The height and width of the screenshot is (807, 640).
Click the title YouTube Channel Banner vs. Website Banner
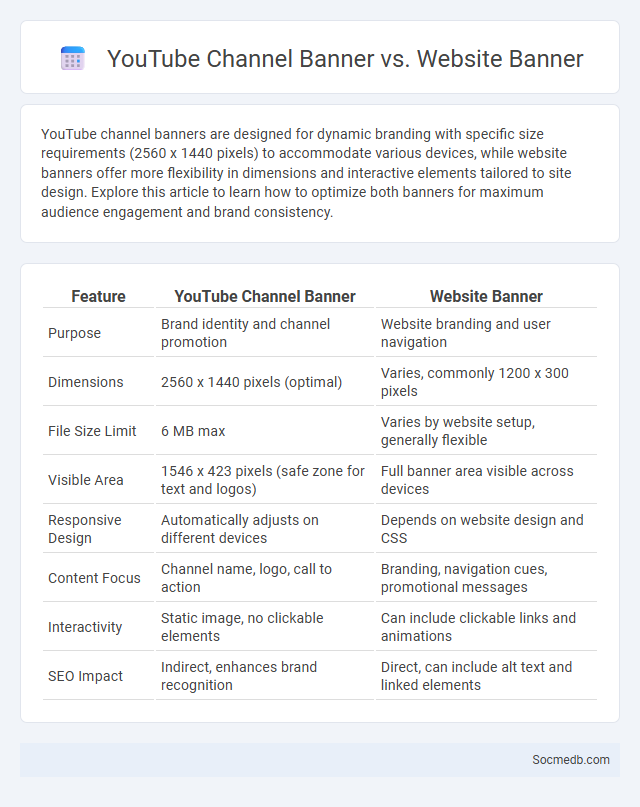(x=345, y=59)
